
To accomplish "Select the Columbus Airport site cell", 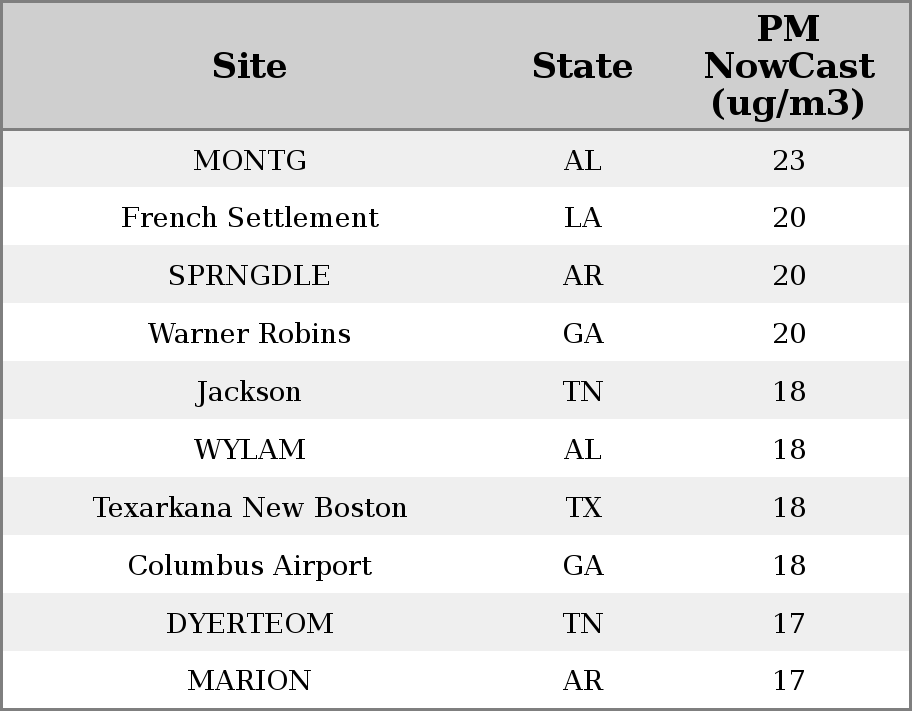I will [250, 565].
